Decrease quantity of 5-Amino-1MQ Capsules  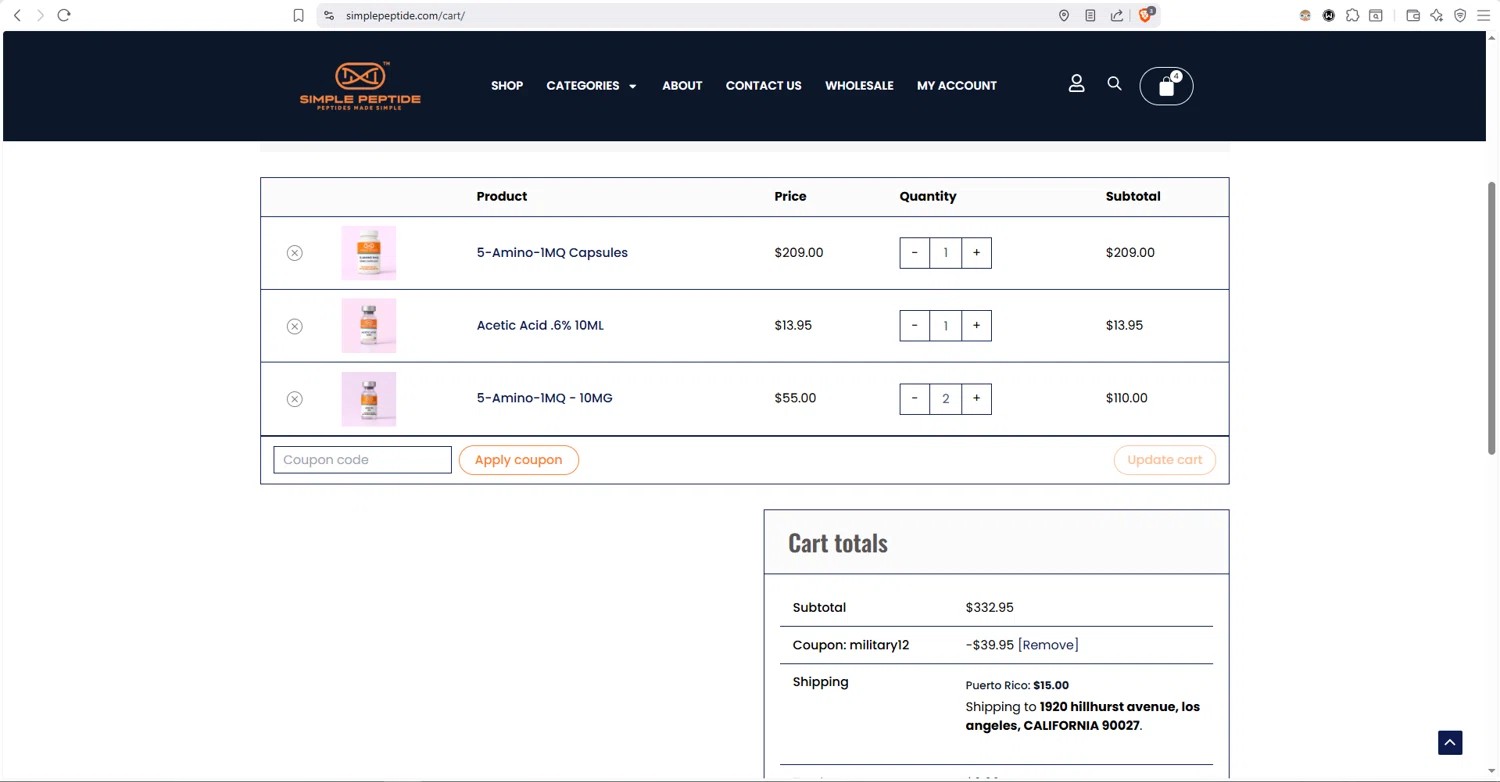pyautogui.click(x=914, y=253)
